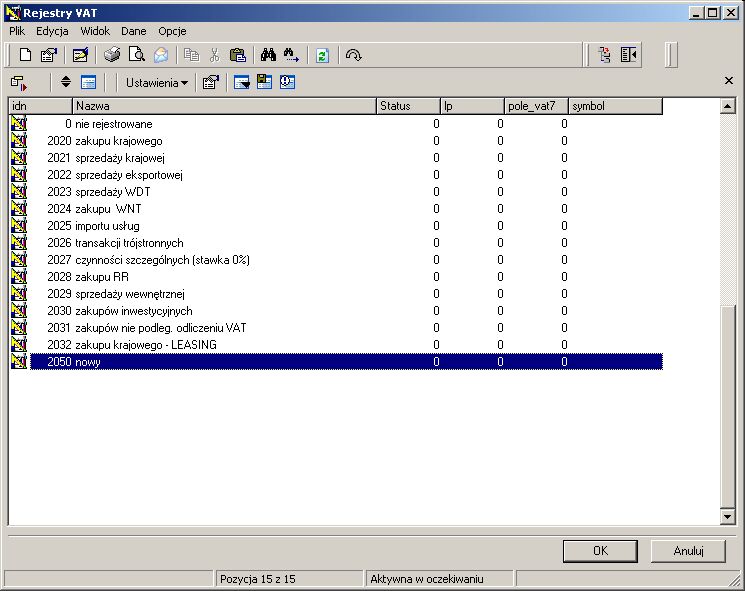
Task: Select row 'zakupów nie podleg. odliczeniu VAT'
Action: (335, 328)
